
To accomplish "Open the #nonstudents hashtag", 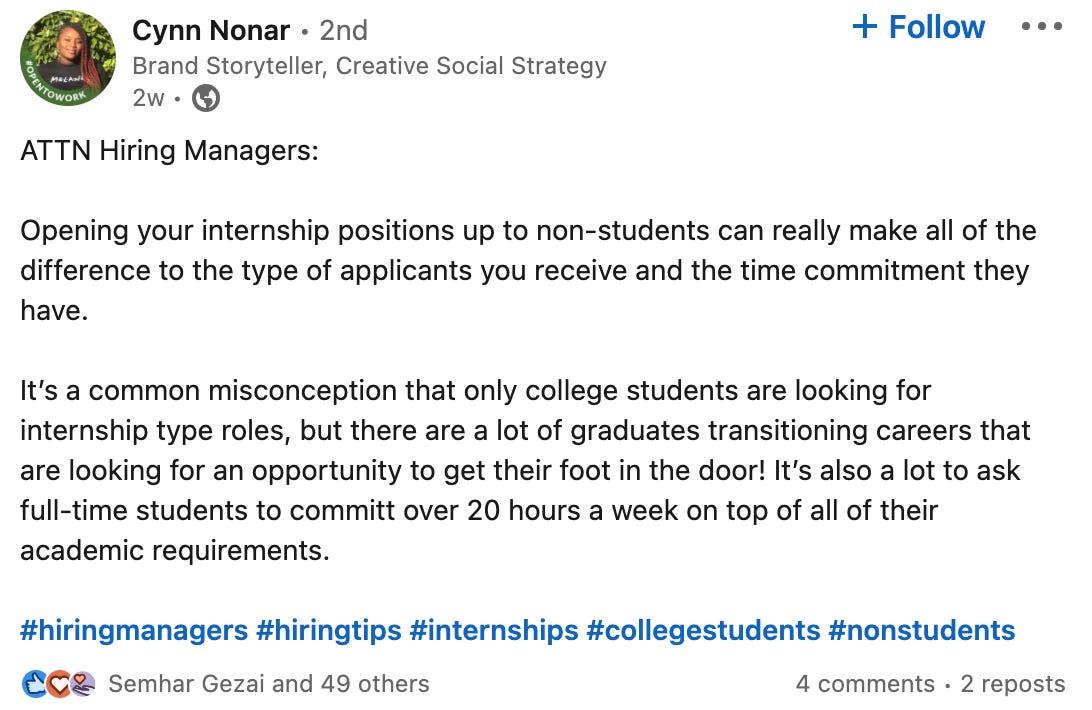I will (x=921, y=631).
